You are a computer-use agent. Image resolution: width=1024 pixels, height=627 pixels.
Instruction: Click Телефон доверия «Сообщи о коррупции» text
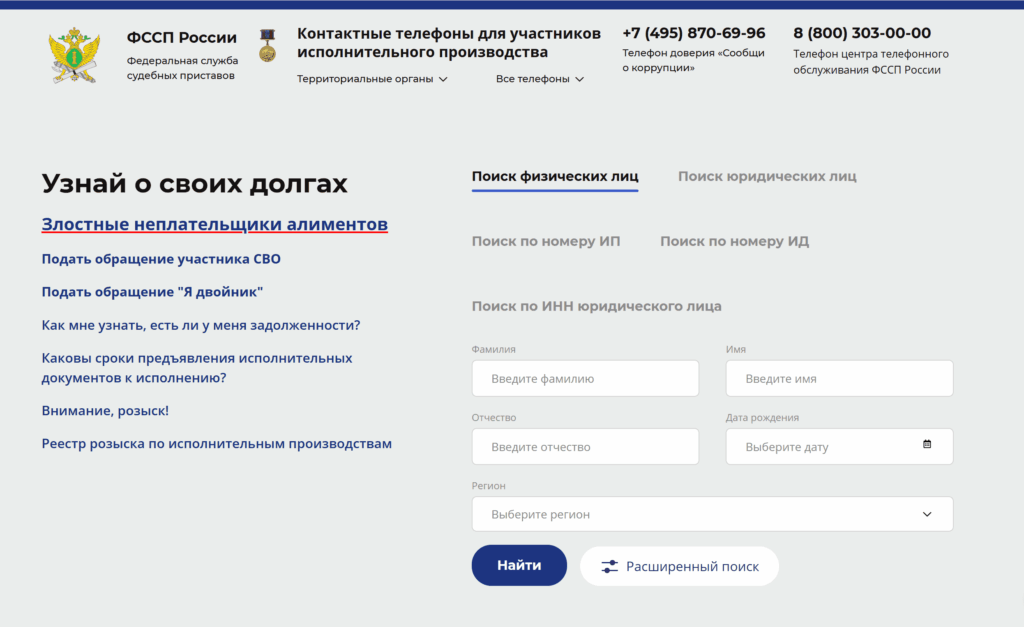[693, 60]
